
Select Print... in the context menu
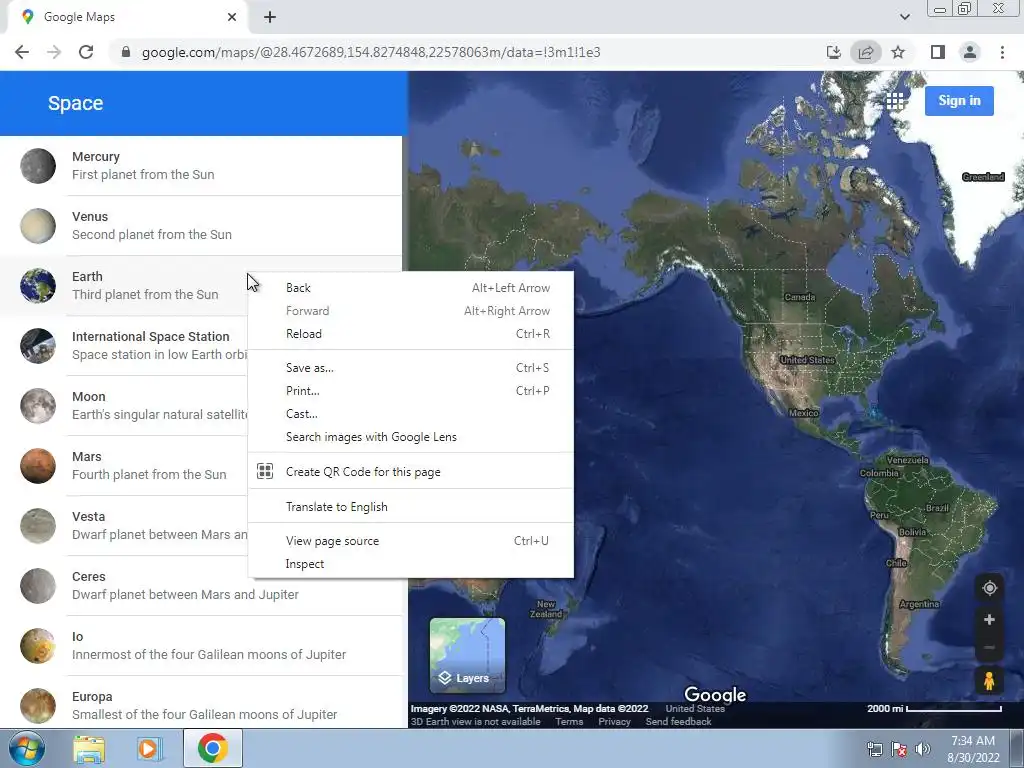tap(411, 391)
